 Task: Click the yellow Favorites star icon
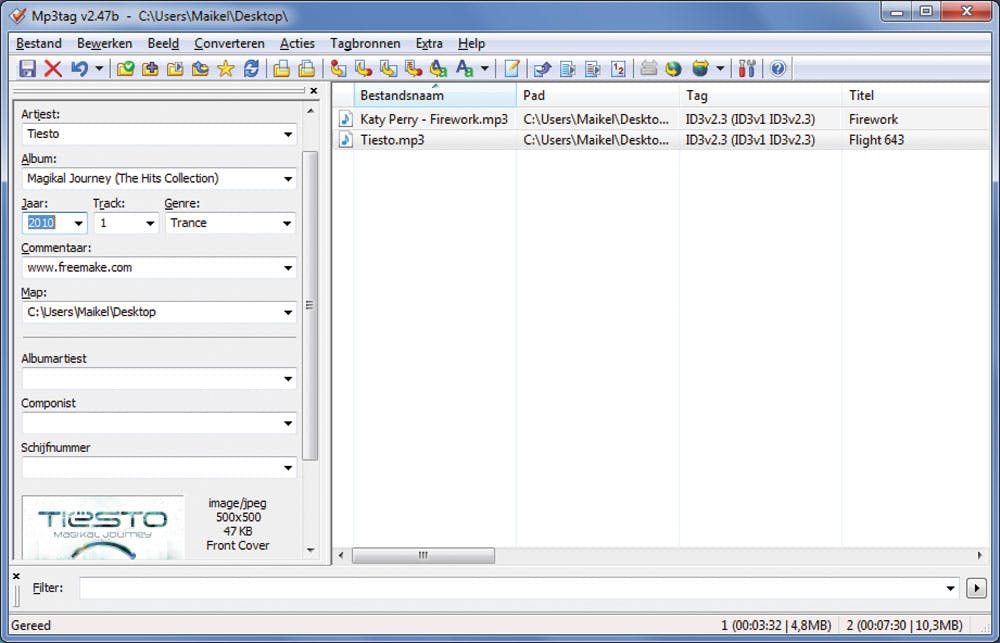pos(225,68)
